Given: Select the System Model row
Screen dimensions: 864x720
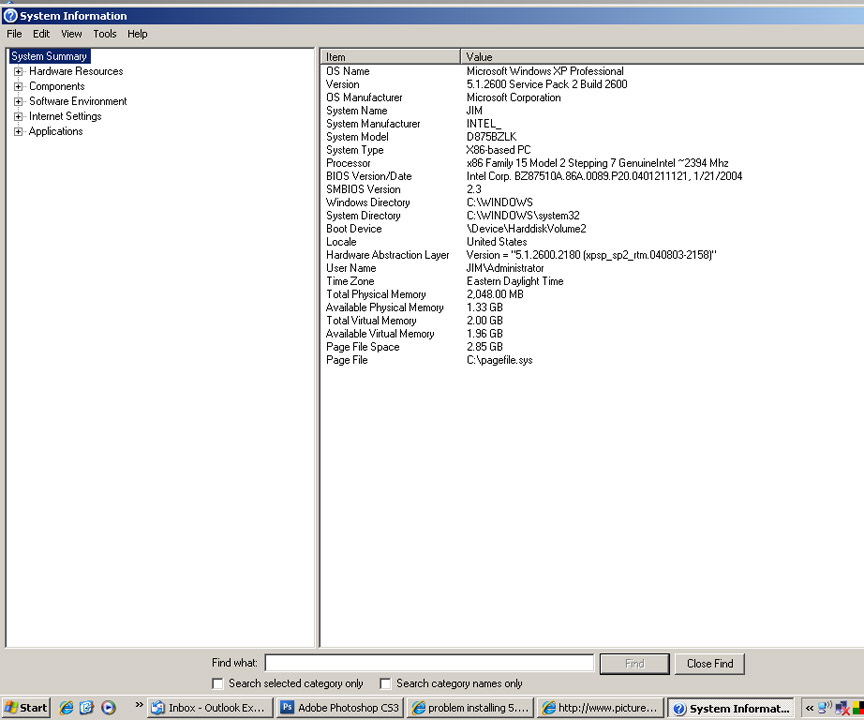Looking at the screenshot, I should [x=592, y=137].
